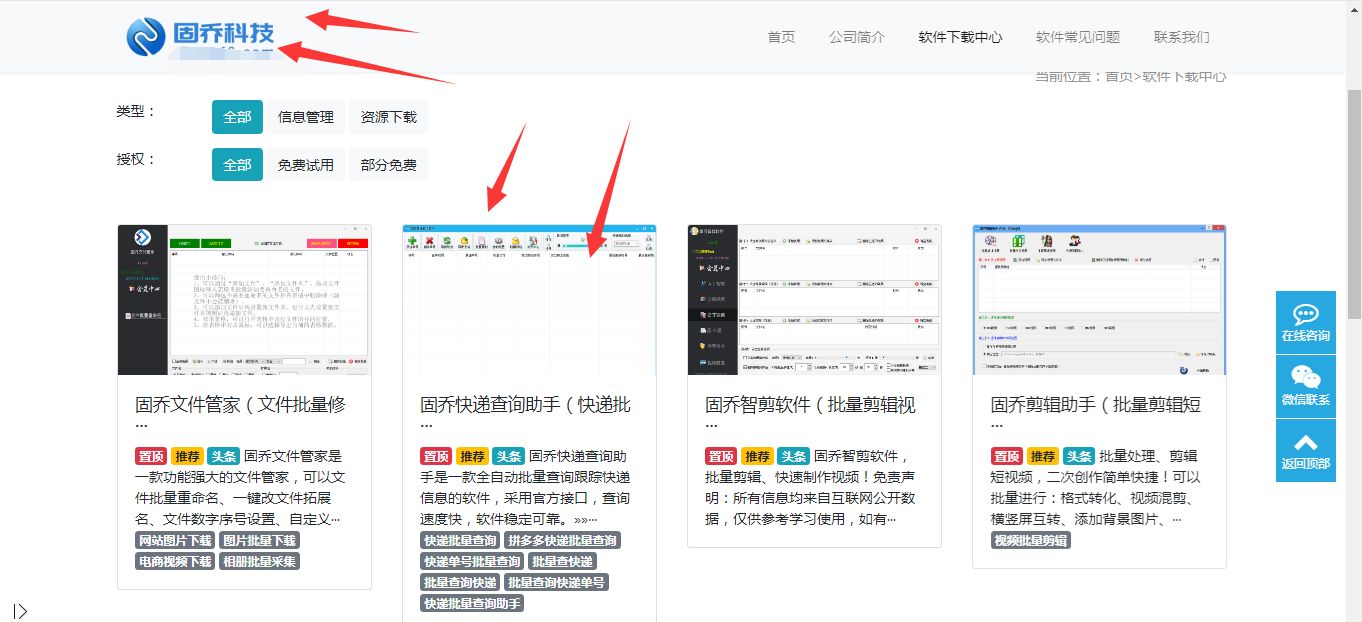Image resolution: width=1362 pixels, height=622 pixels.
Task: Select 资源下载 under the 类型 filter
Action: click(388, 116)
